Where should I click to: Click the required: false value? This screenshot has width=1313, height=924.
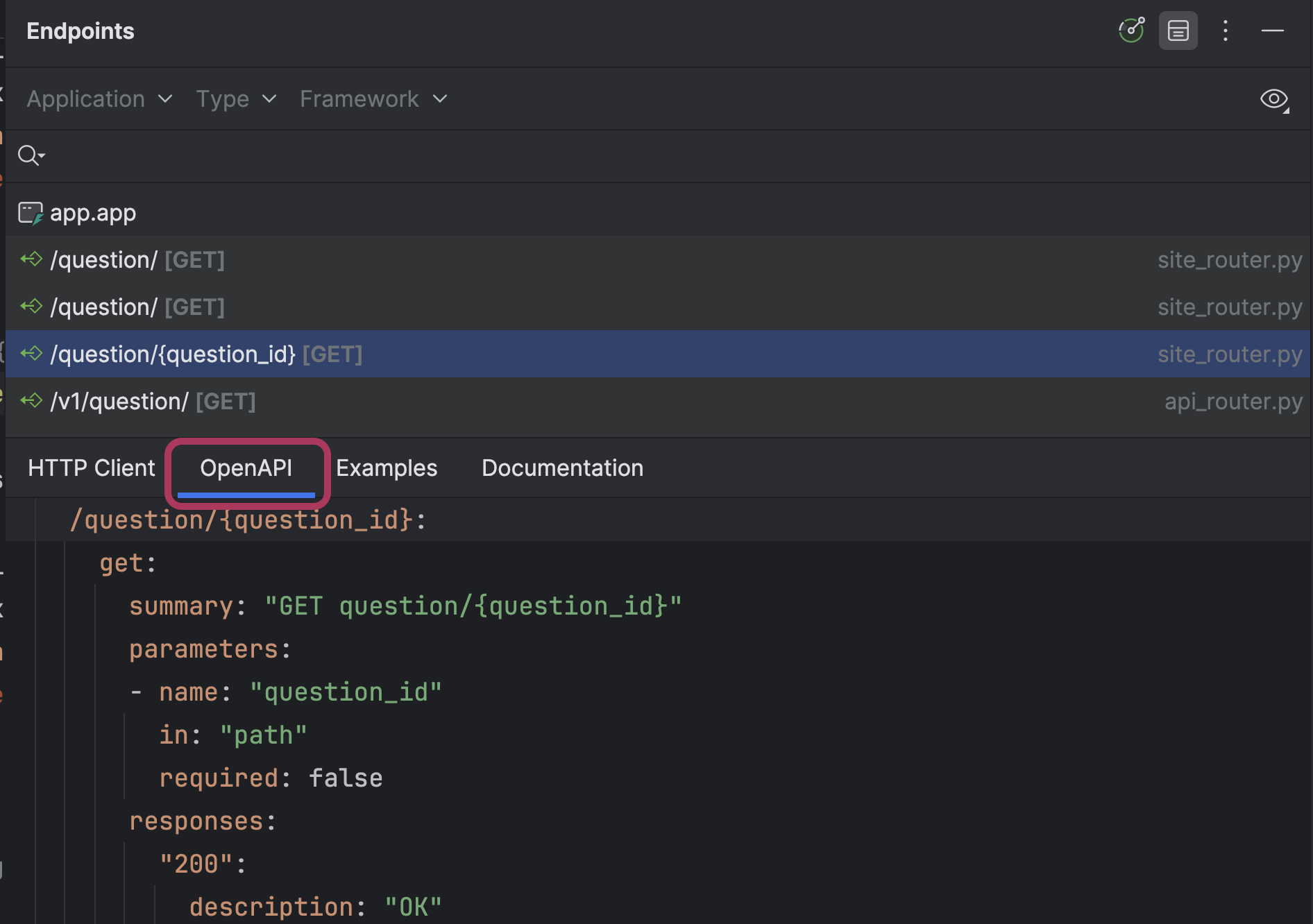346,778
